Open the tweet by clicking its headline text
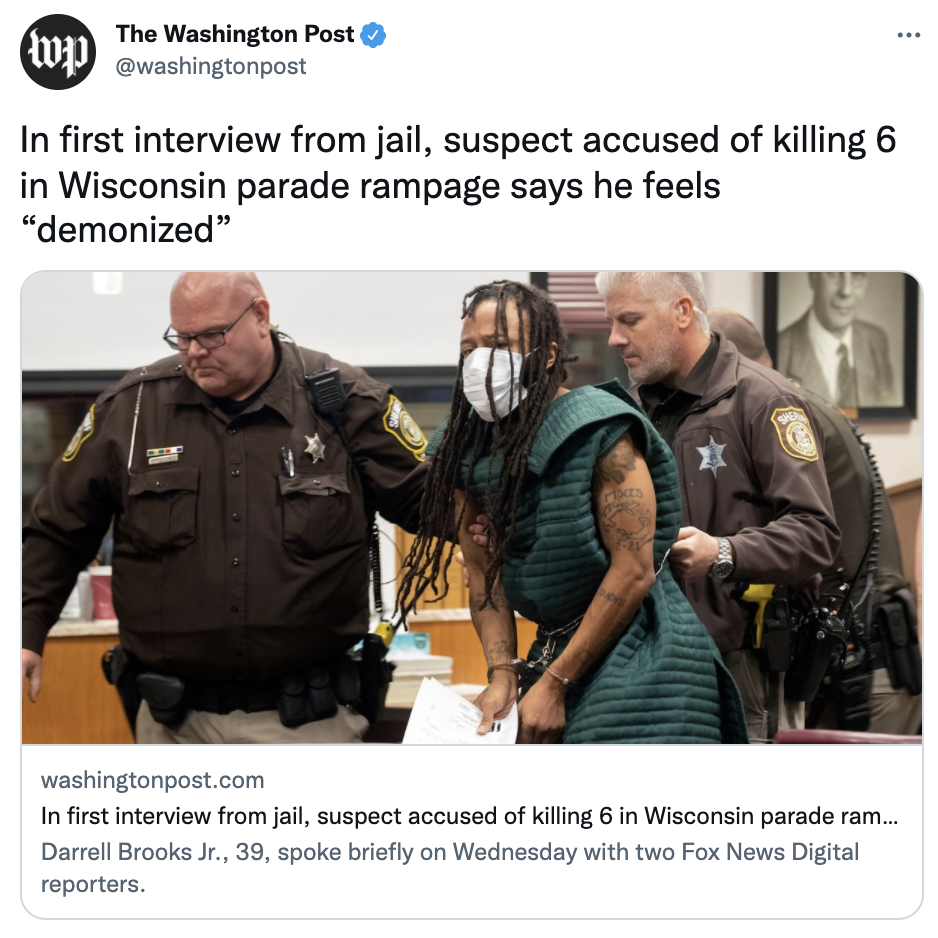 coord(458,184)
